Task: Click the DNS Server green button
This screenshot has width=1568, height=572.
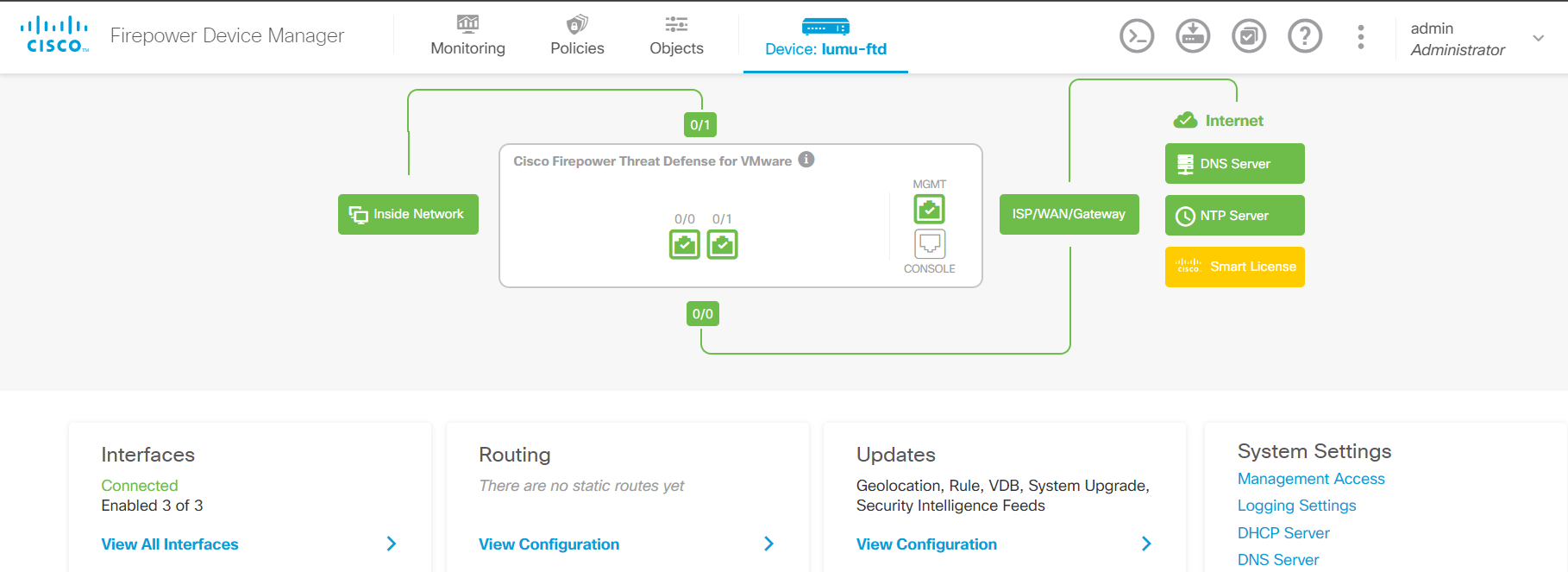Action: (x=1234, y=164)
